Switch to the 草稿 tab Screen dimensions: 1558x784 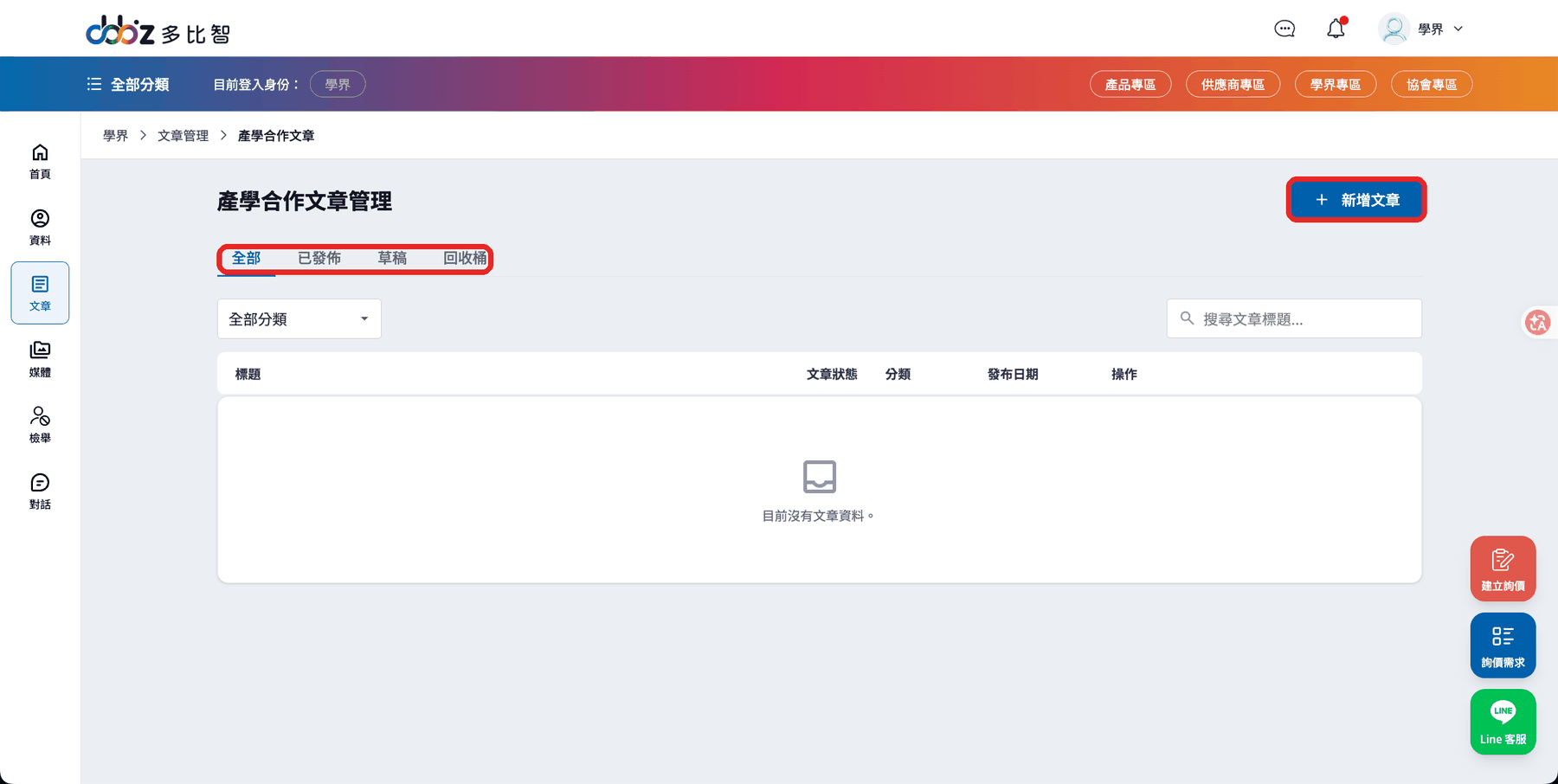[392, 258]
